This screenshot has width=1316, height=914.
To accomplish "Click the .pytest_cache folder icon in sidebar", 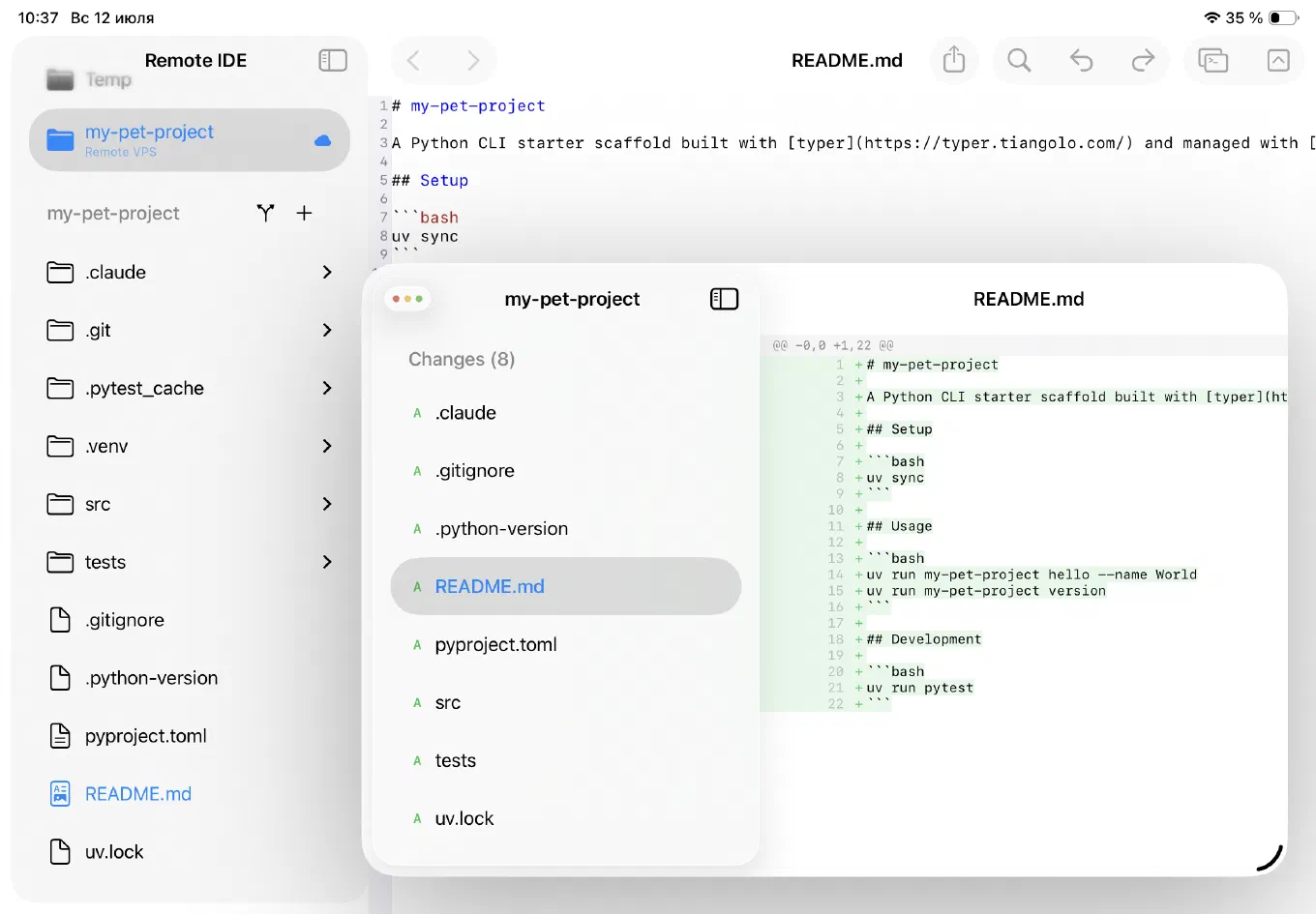I will click(x=60, y=389).
